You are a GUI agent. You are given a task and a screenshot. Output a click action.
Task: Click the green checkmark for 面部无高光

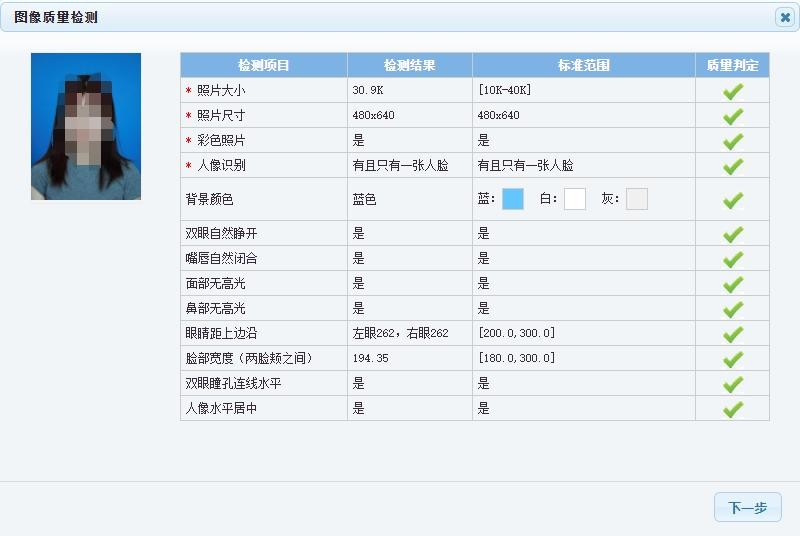733,285
